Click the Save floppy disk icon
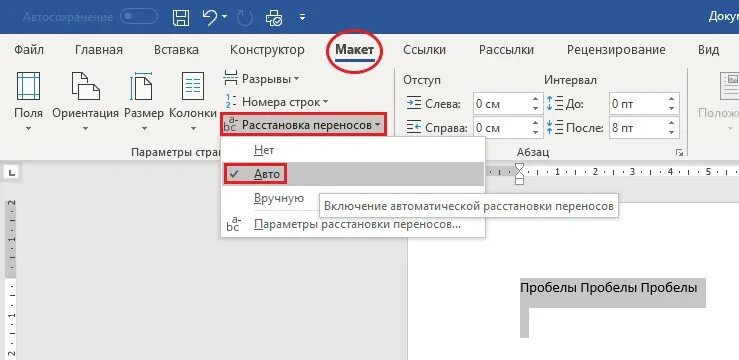The width and height of the screenshot is (739, 360). 181,17
